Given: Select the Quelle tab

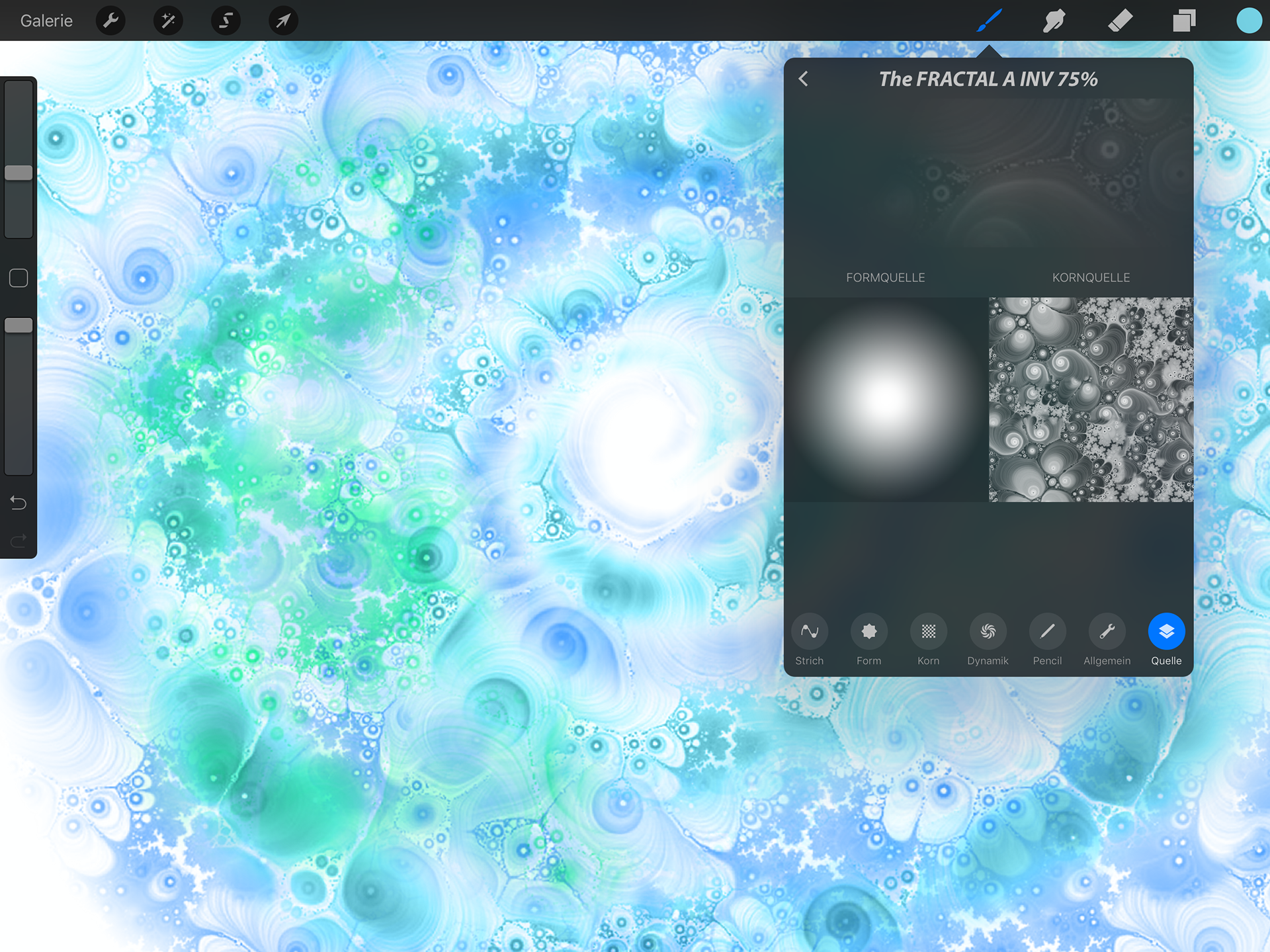Looking at the screenshot, I should coord(1166,640).
